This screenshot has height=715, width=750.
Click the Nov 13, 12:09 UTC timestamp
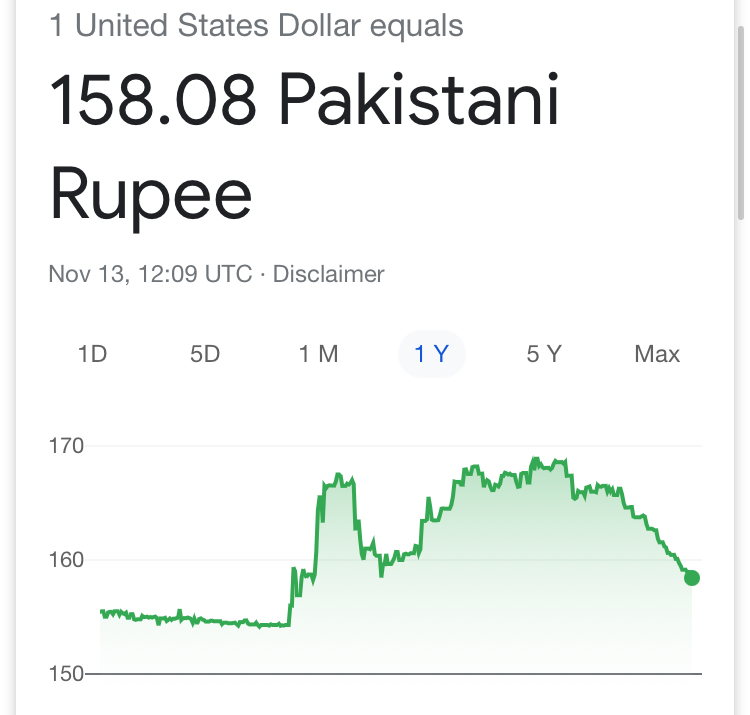tap(150, 275)
